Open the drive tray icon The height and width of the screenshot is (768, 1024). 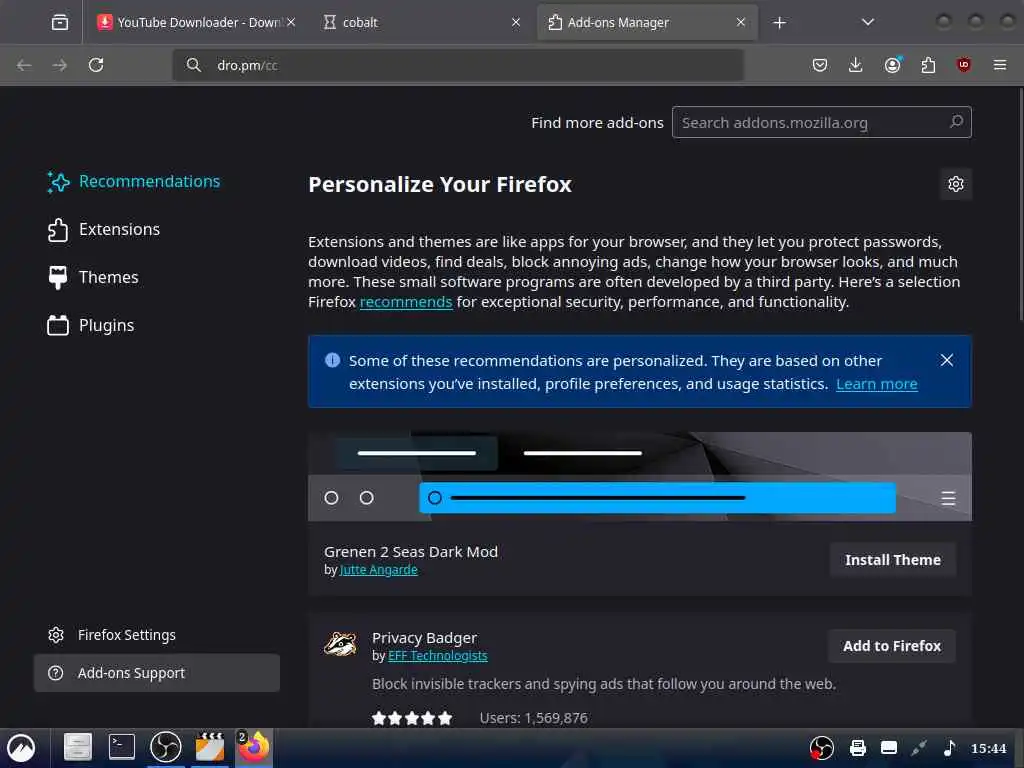coord(889,748)
